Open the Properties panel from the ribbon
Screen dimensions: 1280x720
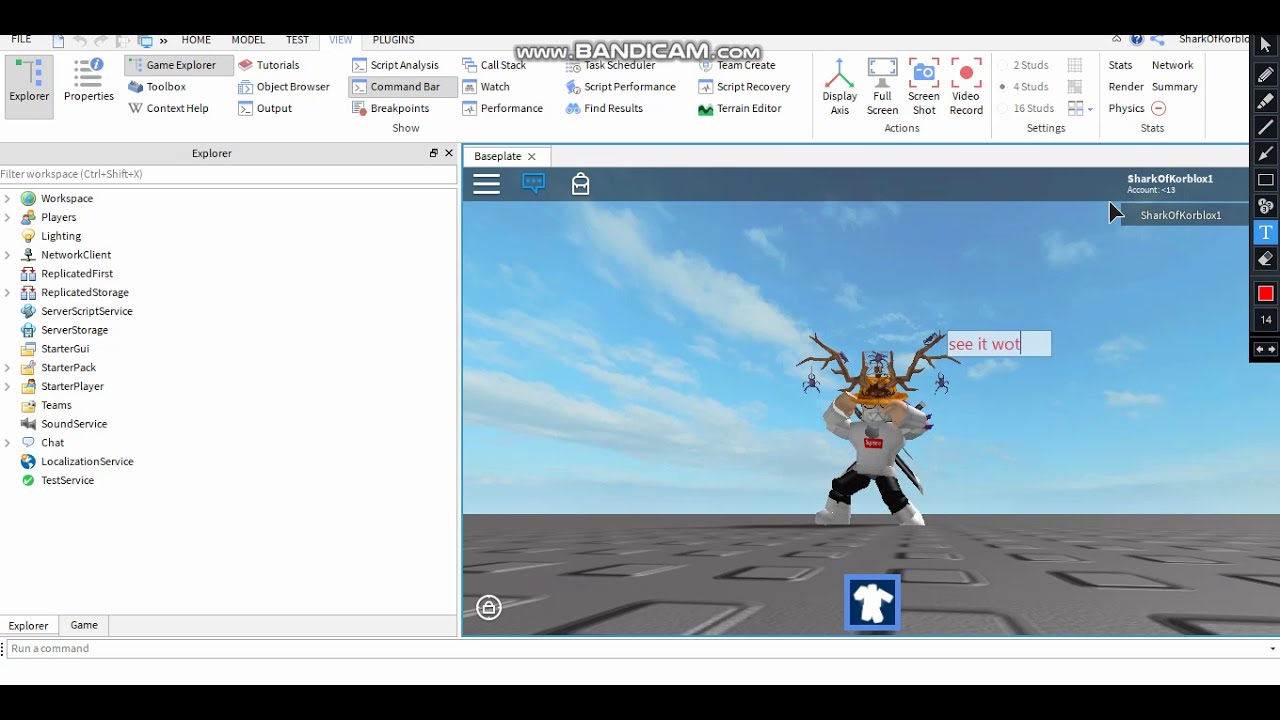coord(89,81)
